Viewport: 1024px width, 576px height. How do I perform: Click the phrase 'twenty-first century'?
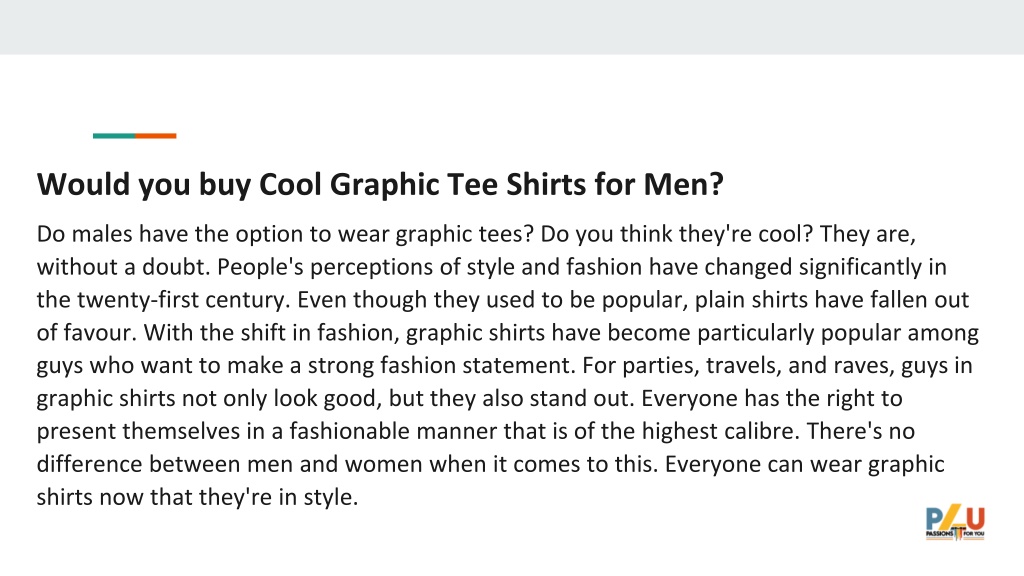(x=182, y=300)
